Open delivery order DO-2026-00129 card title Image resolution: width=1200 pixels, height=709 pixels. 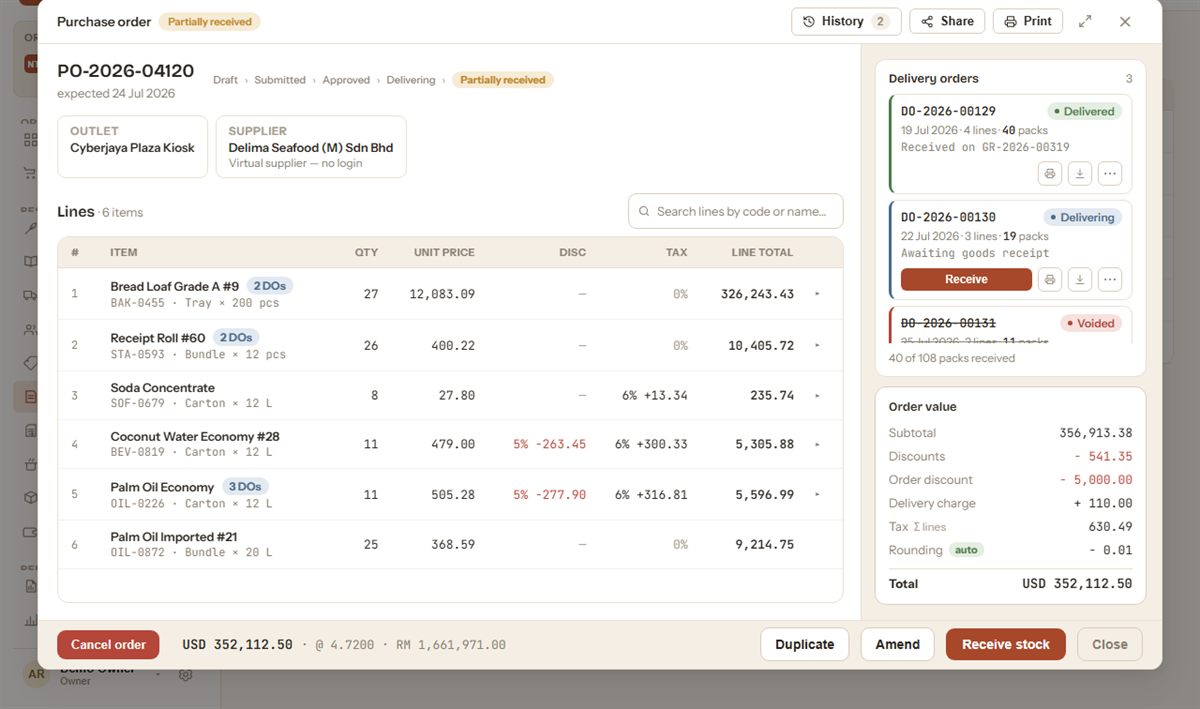[x=948, y=111]
